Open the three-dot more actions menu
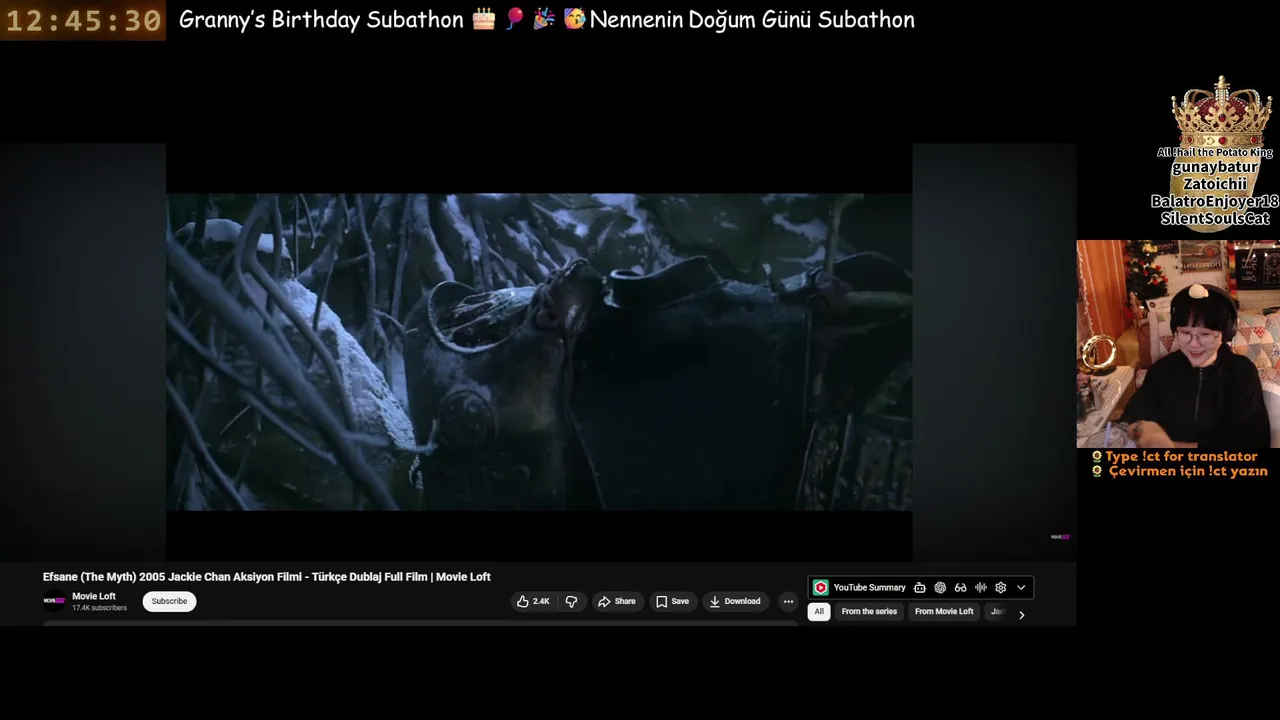This screenshot has width=1280, height=720. click(788, 601)
